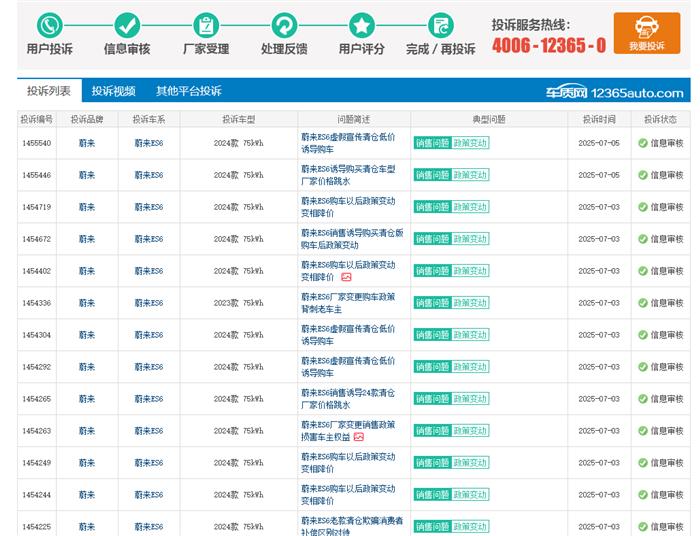Open series link 蔚来ES6 in row 1454292

(149, 367)
